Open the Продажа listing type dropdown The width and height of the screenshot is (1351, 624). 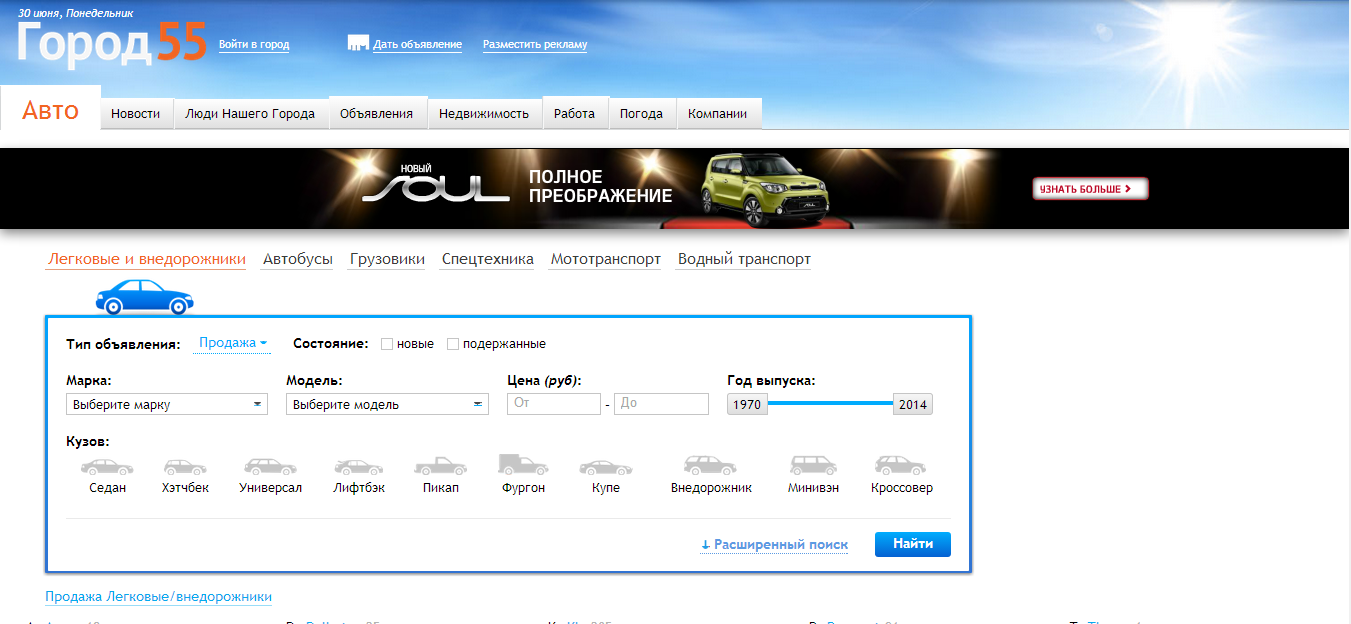(x=233, y=343)
